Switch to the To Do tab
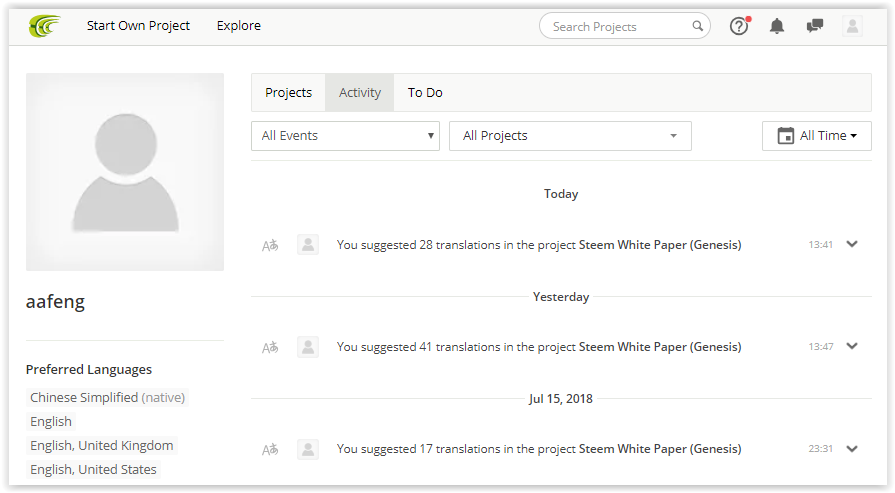Viewport: 895px width, 493px height. (425, 92)
